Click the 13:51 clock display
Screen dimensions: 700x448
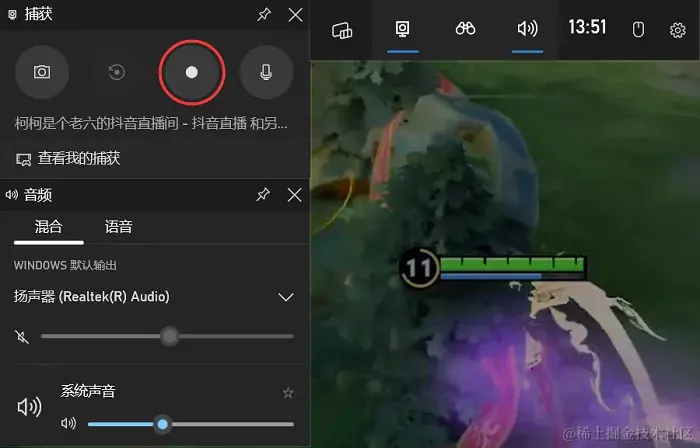(x=587, y=27)
